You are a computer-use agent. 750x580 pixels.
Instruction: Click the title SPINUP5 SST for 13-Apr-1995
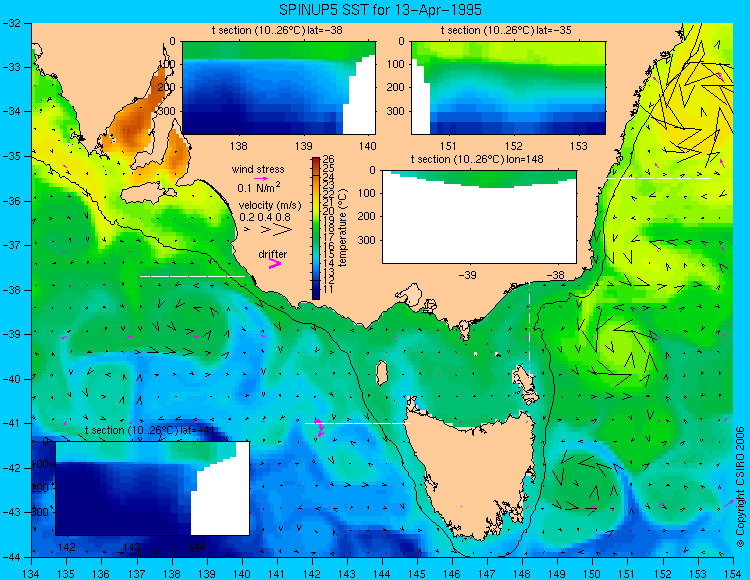(x=380, y=10)
